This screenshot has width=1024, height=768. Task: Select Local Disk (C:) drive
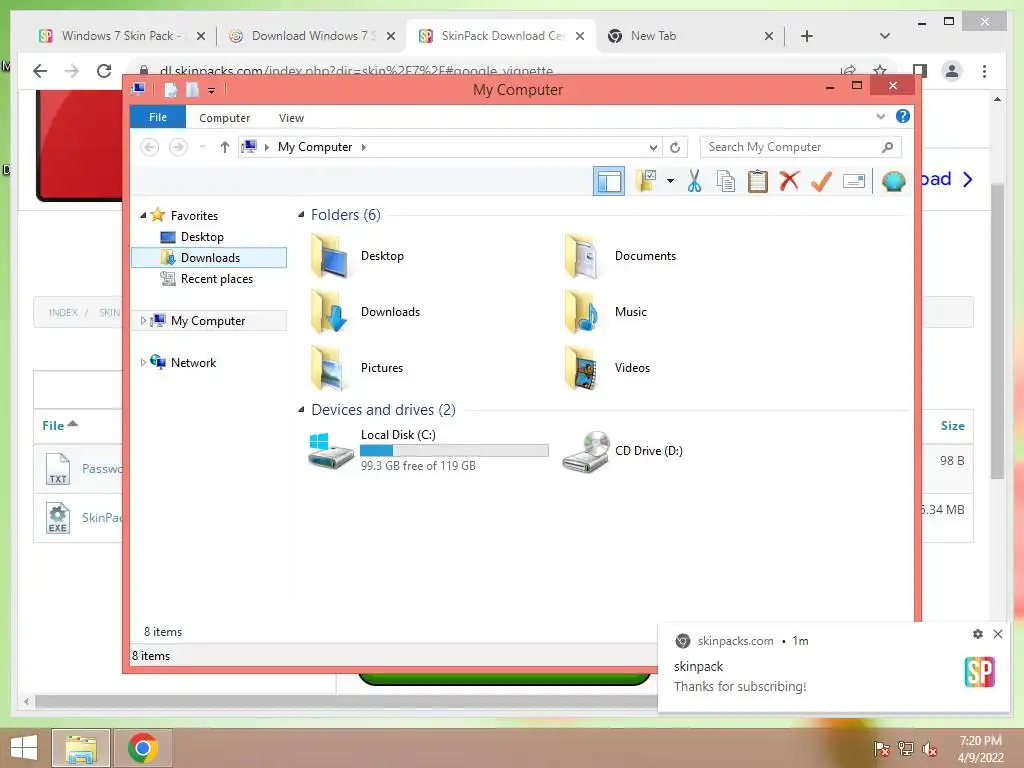[428, 450]
